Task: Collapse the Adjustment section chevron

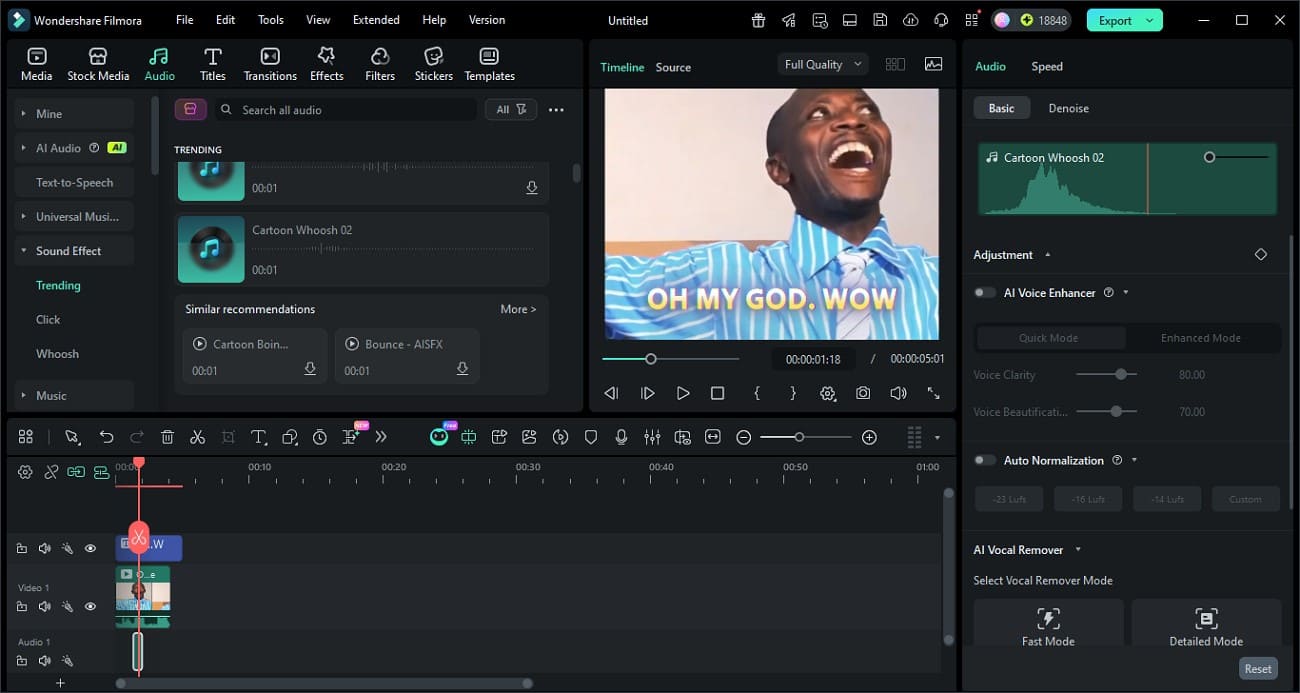Action: pyautogui.click(x=1047, y=254)
